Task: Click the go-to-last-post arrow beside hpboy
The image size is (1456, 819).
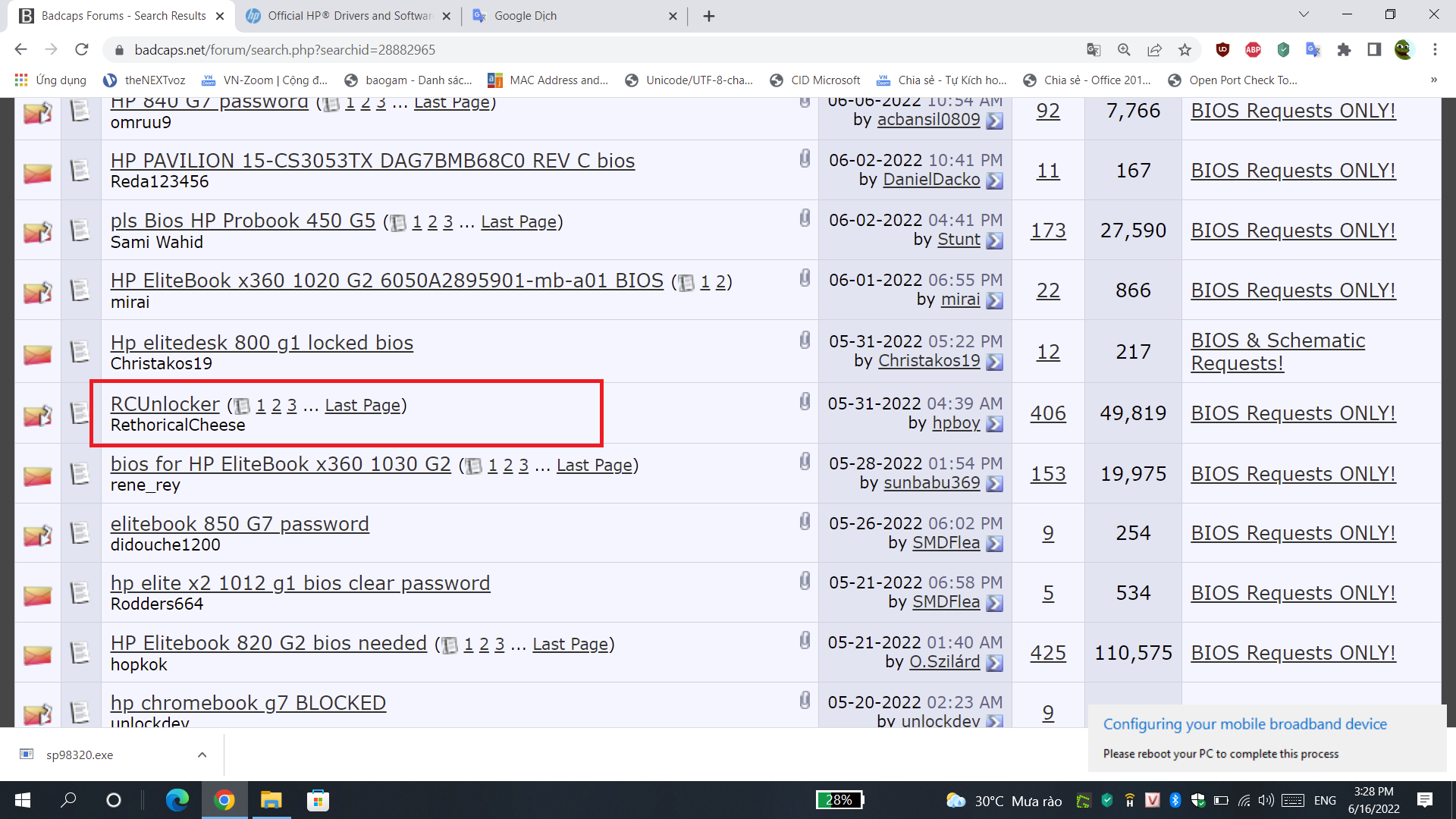Action: 995,424
